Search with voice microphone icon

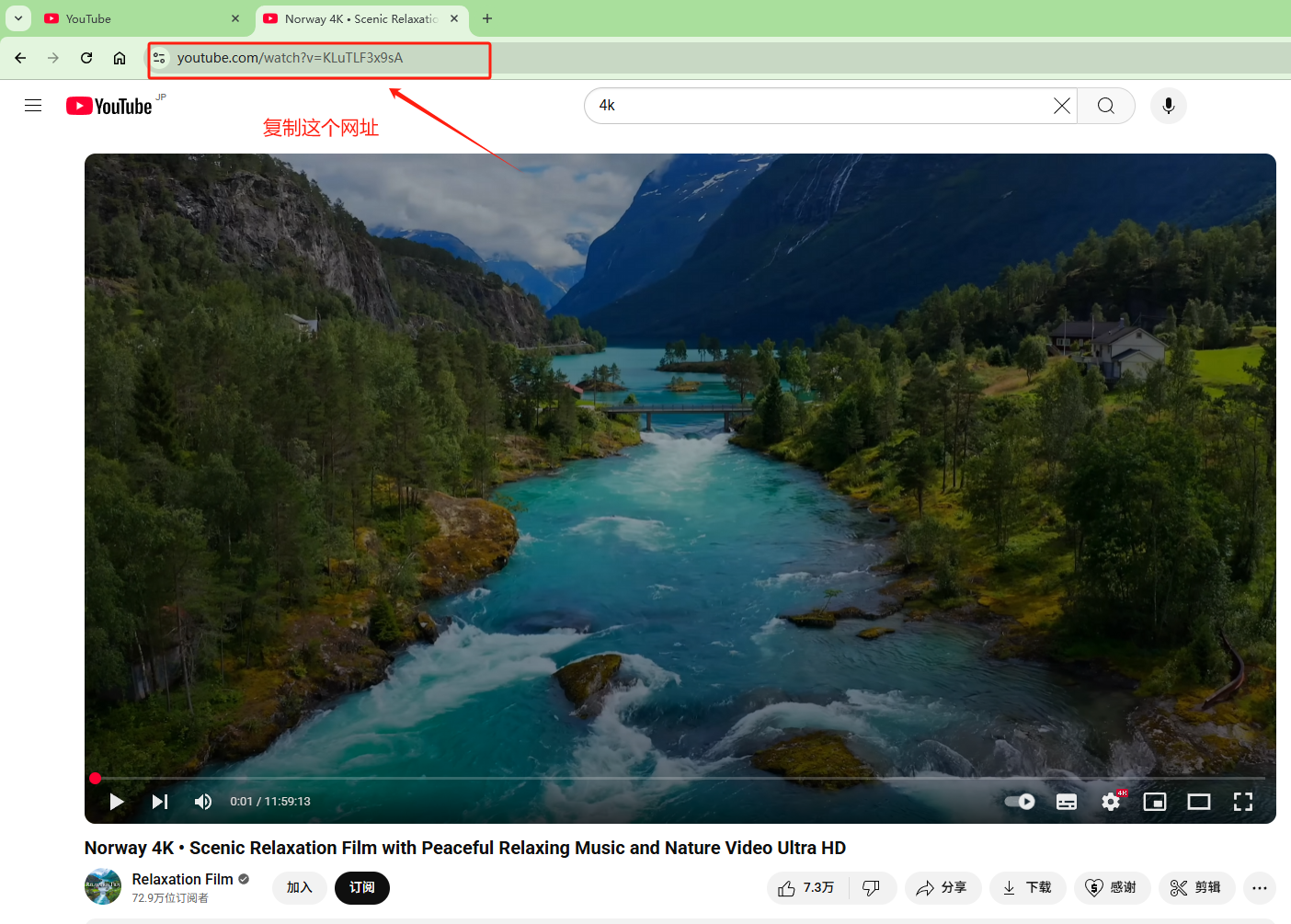tap(1169, 106)
